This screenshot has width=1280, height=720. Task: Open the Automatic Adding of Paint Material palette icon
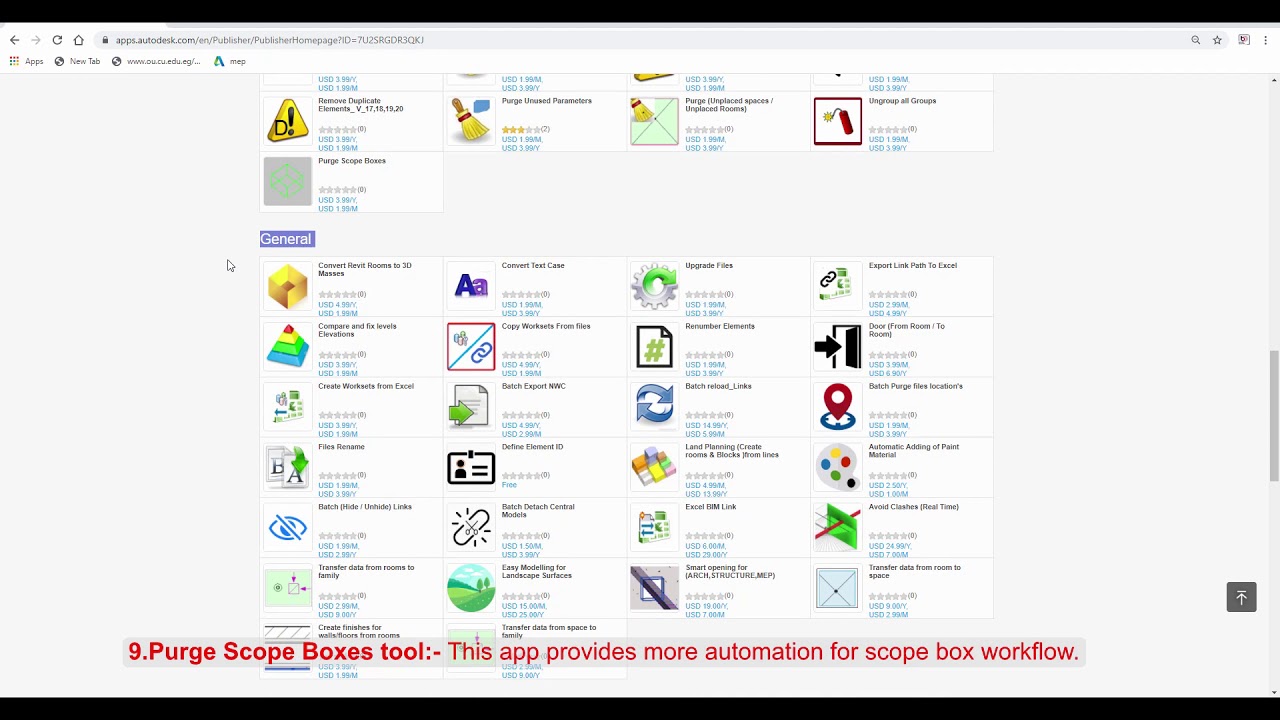(837, 467)
